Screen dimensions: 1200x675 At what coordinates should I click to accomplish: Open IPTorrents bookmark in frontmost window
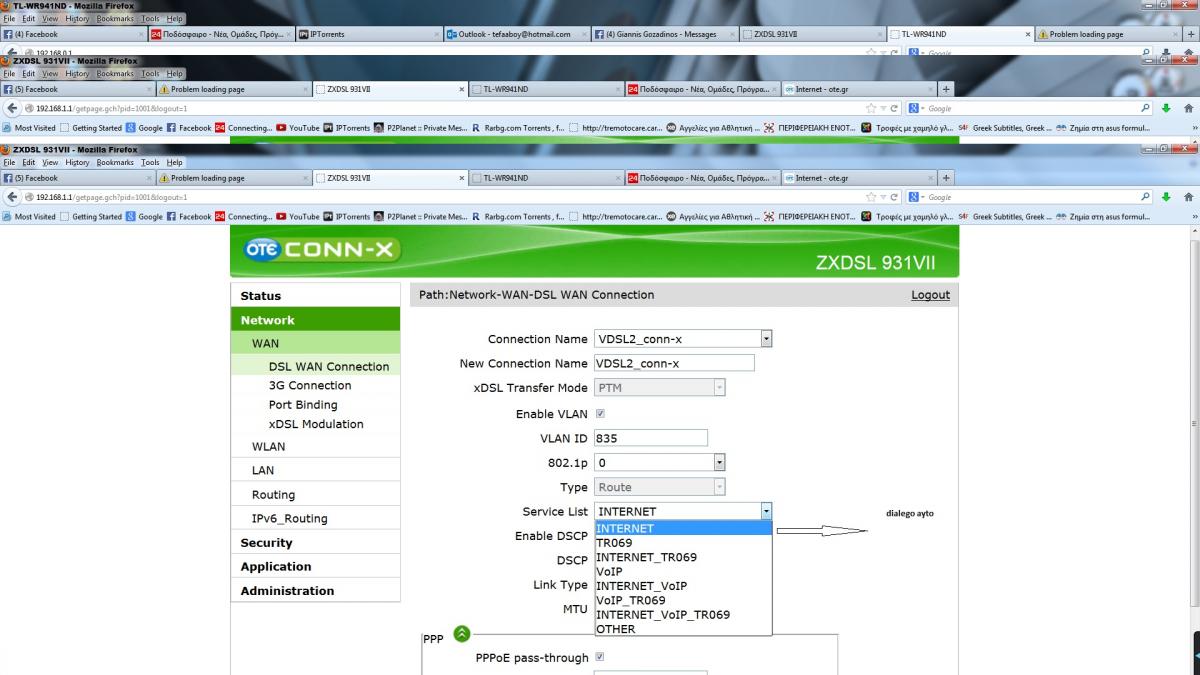(346, 216)
